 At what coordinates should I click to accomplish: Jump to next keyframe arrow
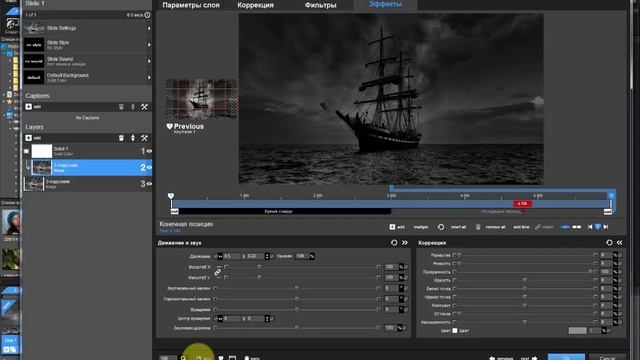606,227
